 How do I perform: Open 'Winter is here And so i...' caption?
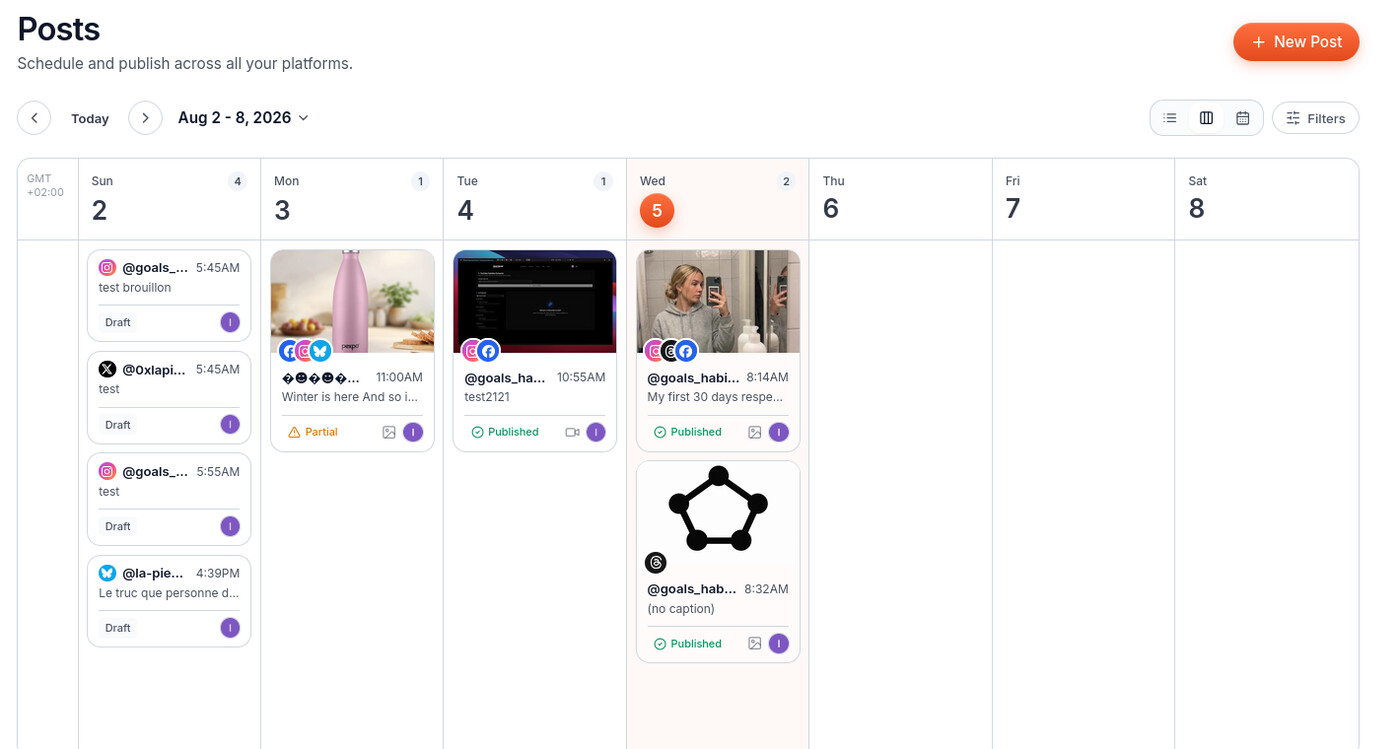coord(350,397)
